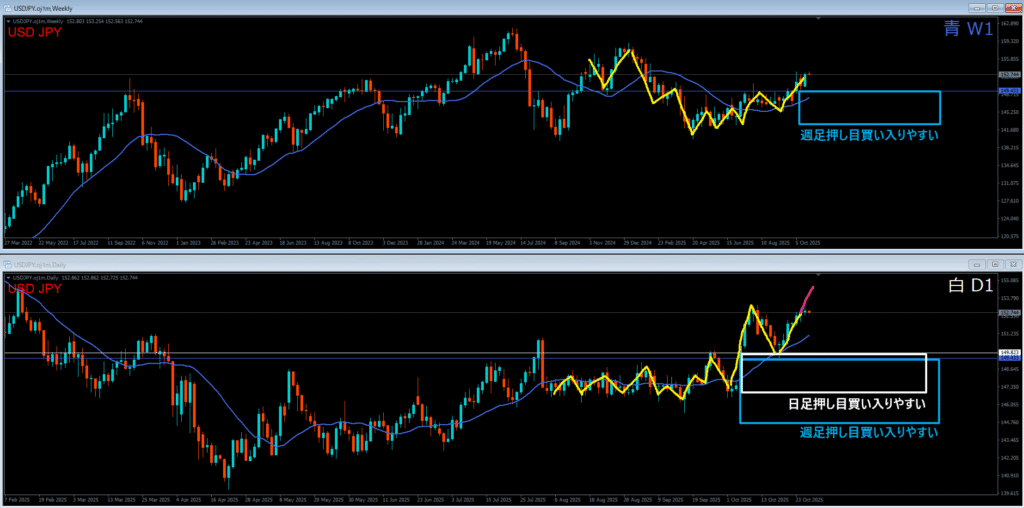Screen dimensions: 1024x508
Task: Click the chart shift triangle atop the Weekly chart
Action: click(818, 19)
